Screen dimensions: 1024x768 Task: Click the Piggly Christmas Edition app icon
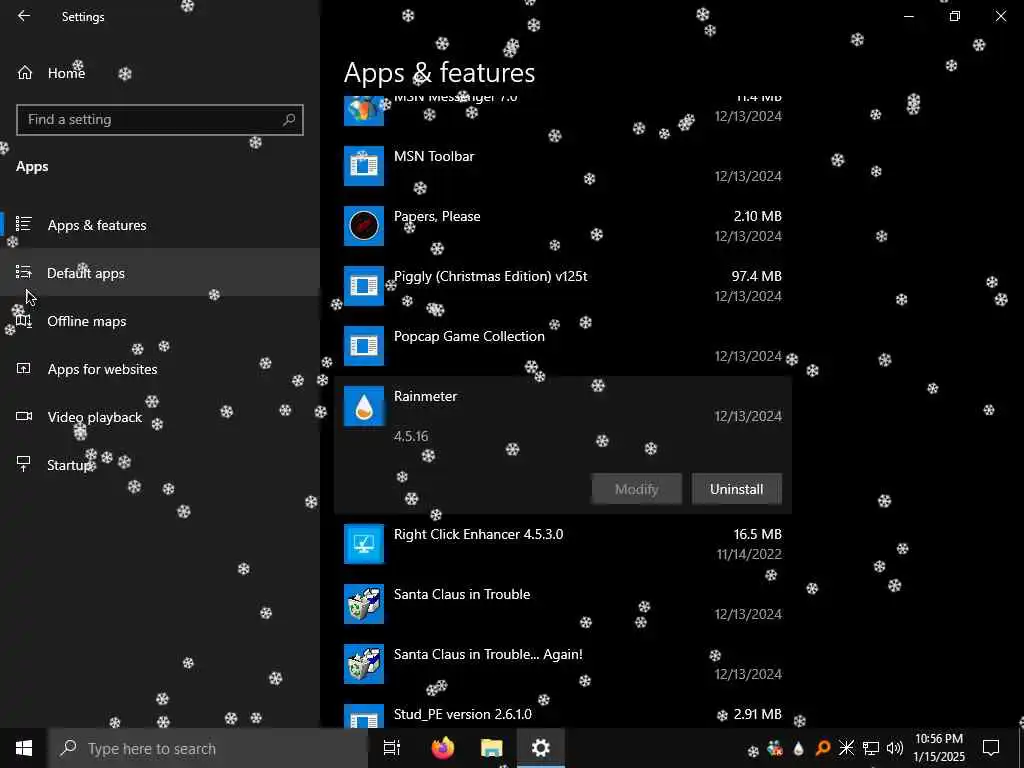[x=364, y=286]
